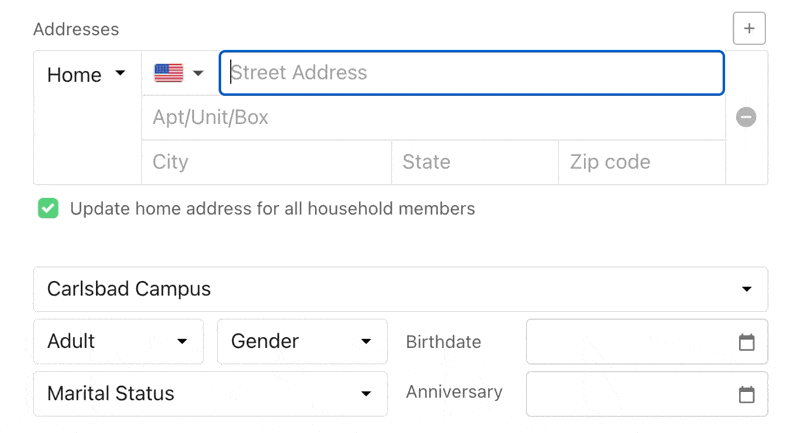
Task: Click the US flag country icon
Action: (x=168, y=73)
